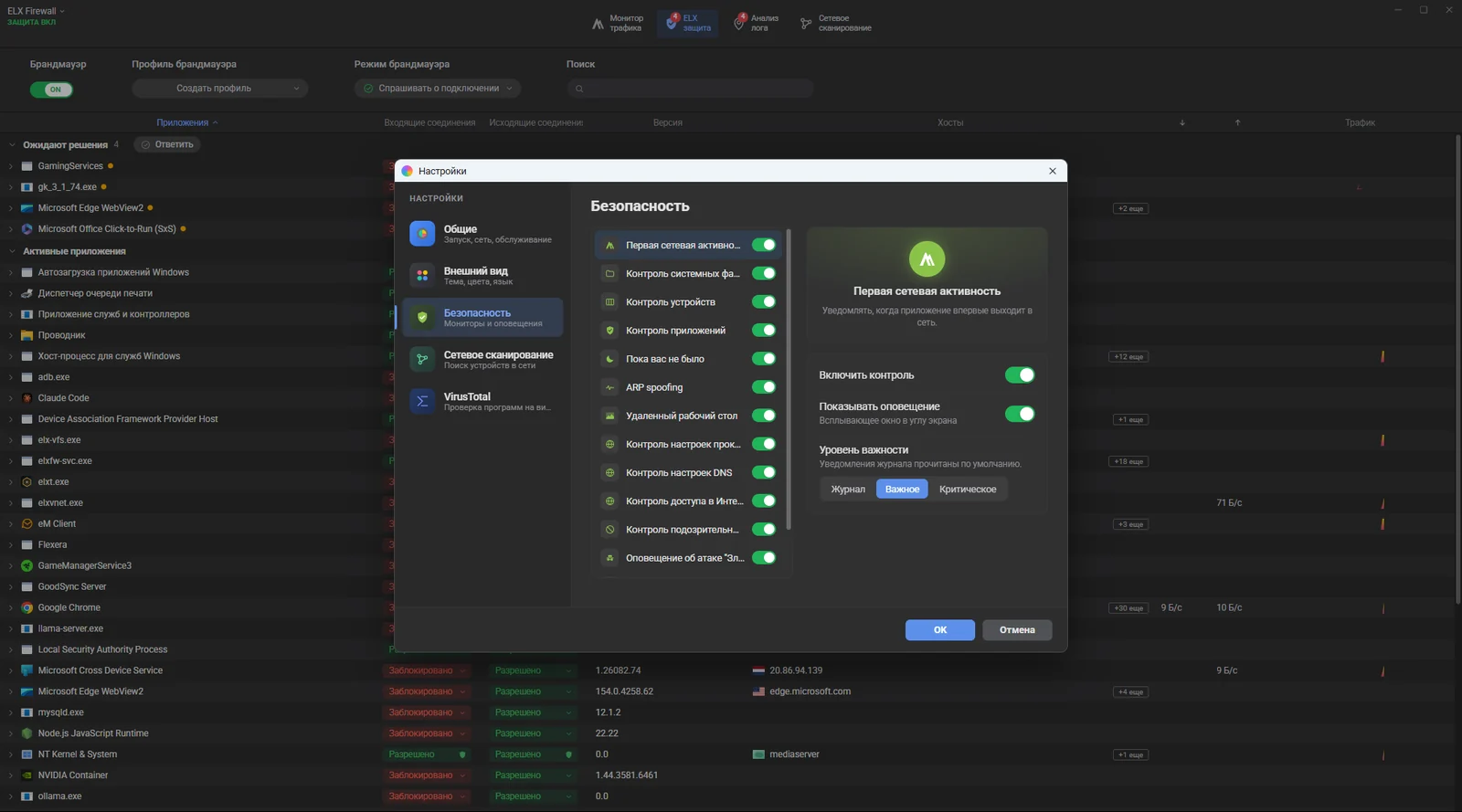Open the Безопасность settings section
Screen dimensions: 1462x812
point(482,318)
